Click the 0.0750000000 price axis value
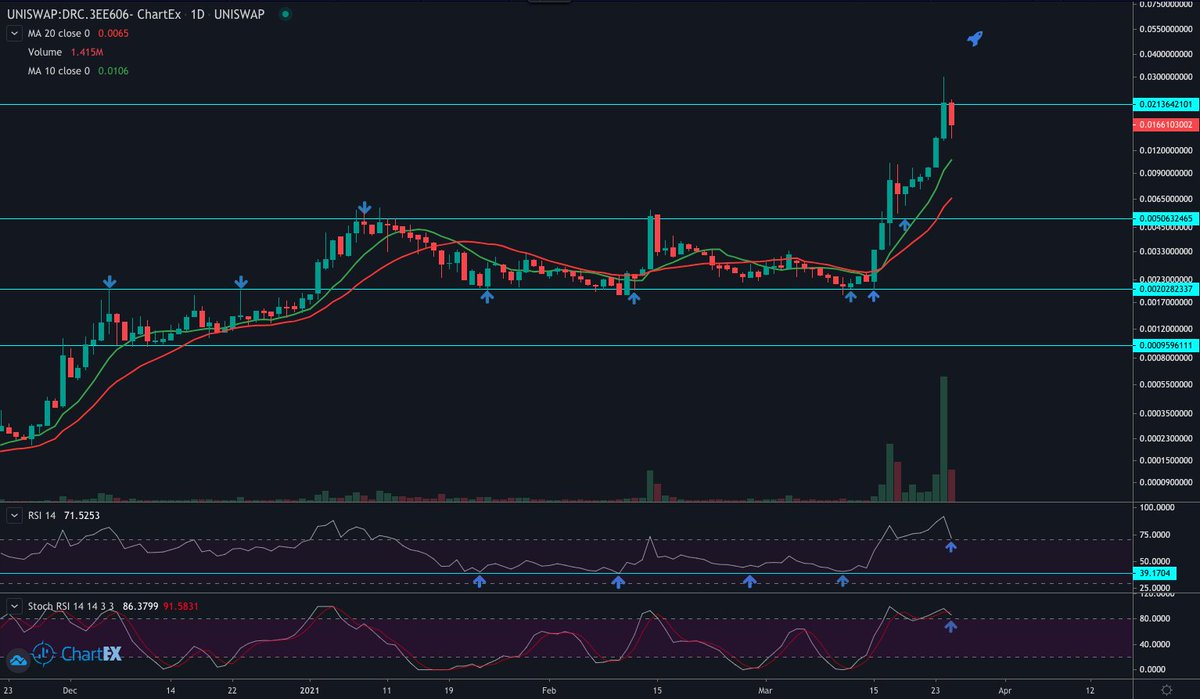The image size is (1200, 699). click(x=1166, y=4)
